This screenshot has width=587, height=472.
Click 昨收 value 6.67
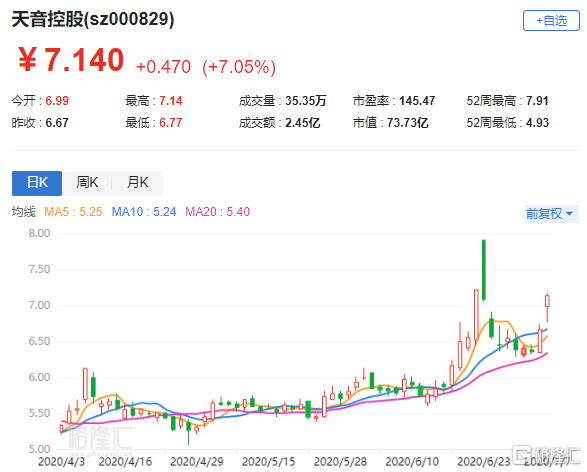(57, 123)
